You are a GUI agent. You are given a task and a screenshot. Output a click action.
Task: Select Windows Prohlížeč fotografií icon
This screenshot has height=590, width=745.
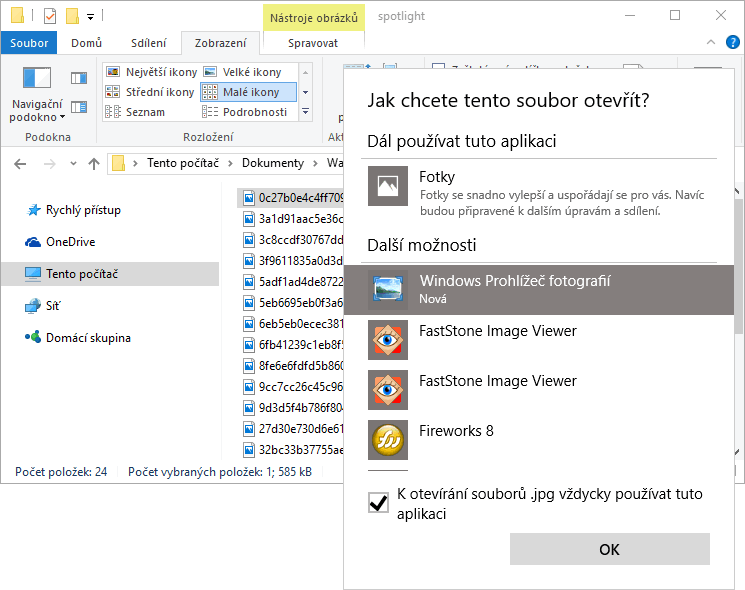(x=387, y=290)
